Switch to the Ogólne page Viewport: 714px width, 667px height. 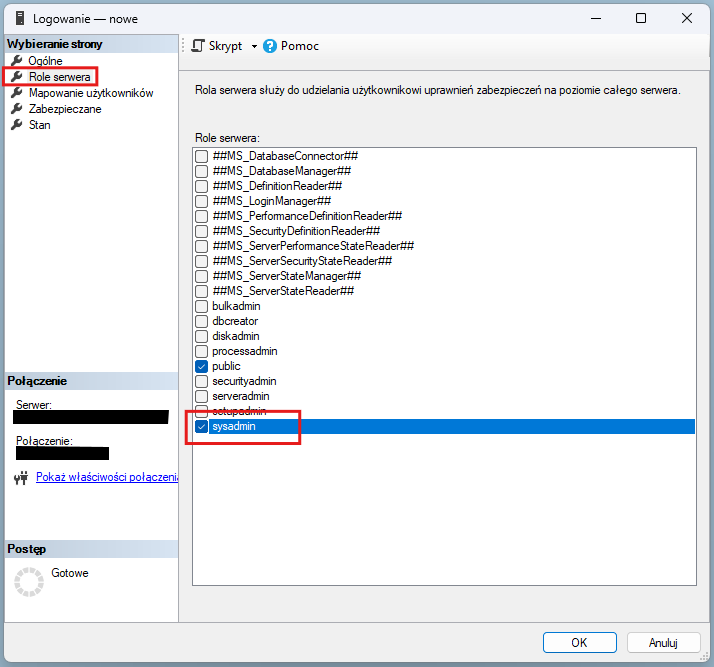[45, 61]
